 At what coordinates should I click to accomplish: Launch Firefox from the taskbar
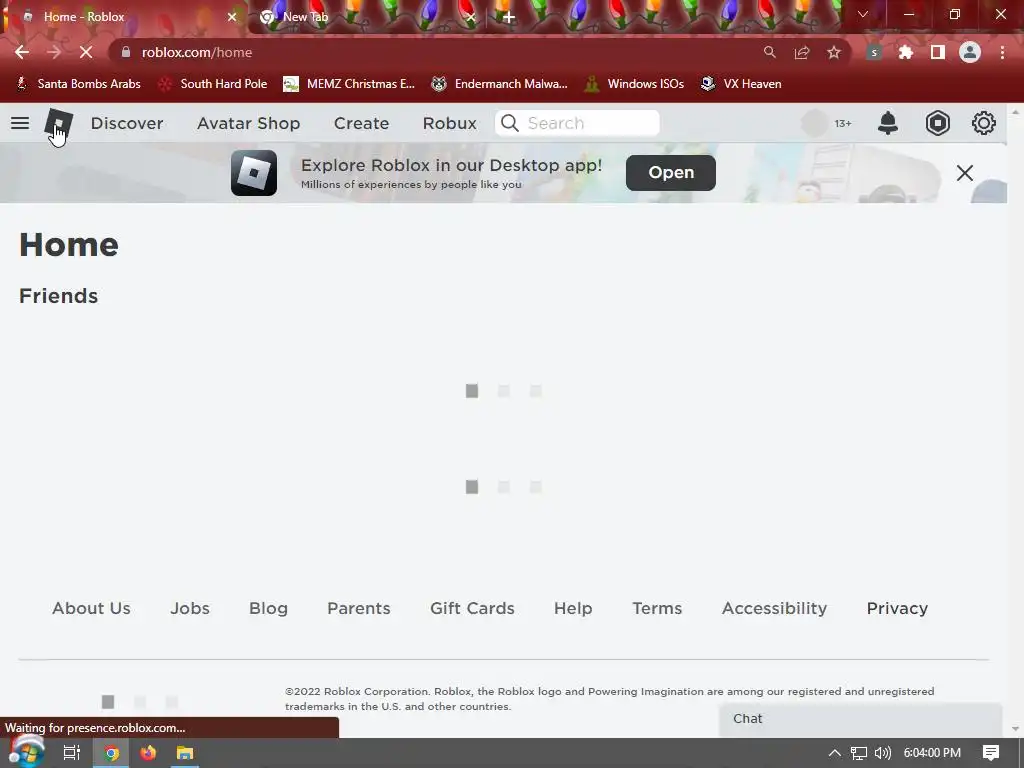click(x=148, y=753)
